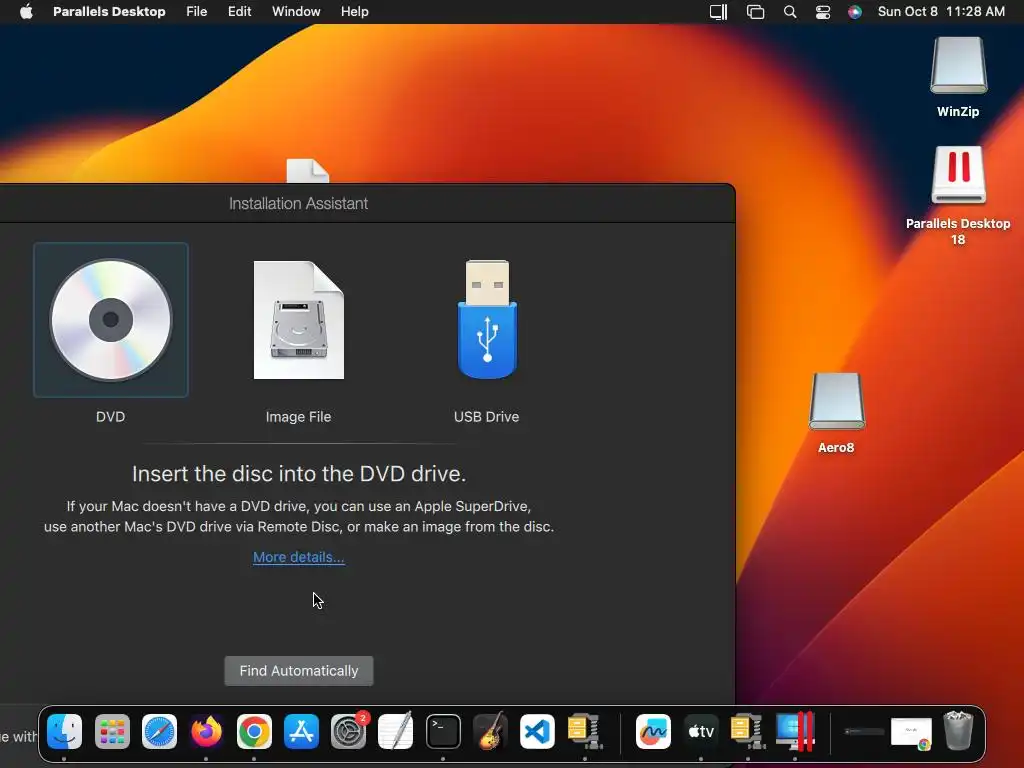Open the Window menu
Viewport: 1024px width, 768px height.
tap(296, 12)
